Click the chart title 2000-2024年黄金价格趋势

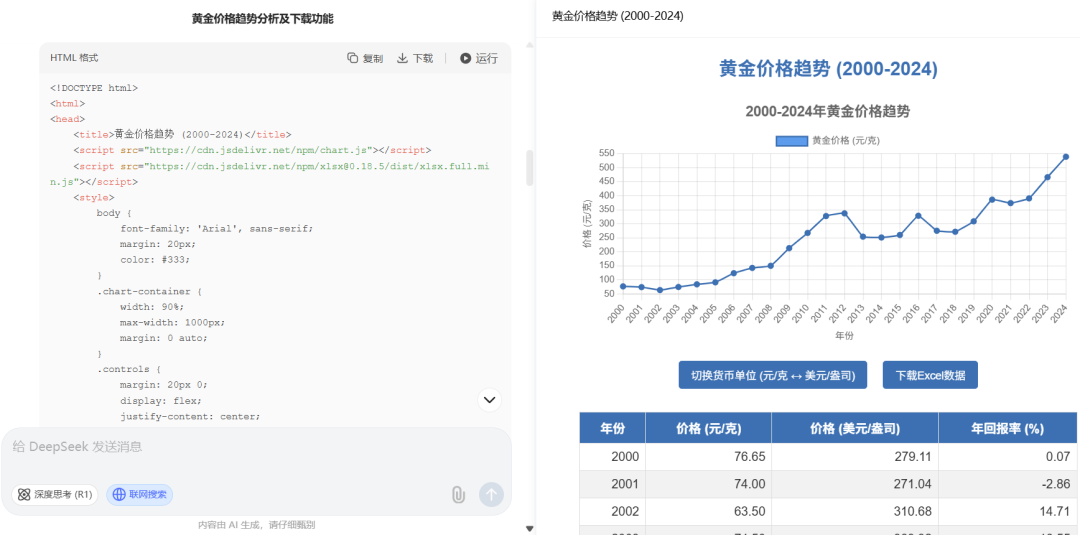(827, 111)
